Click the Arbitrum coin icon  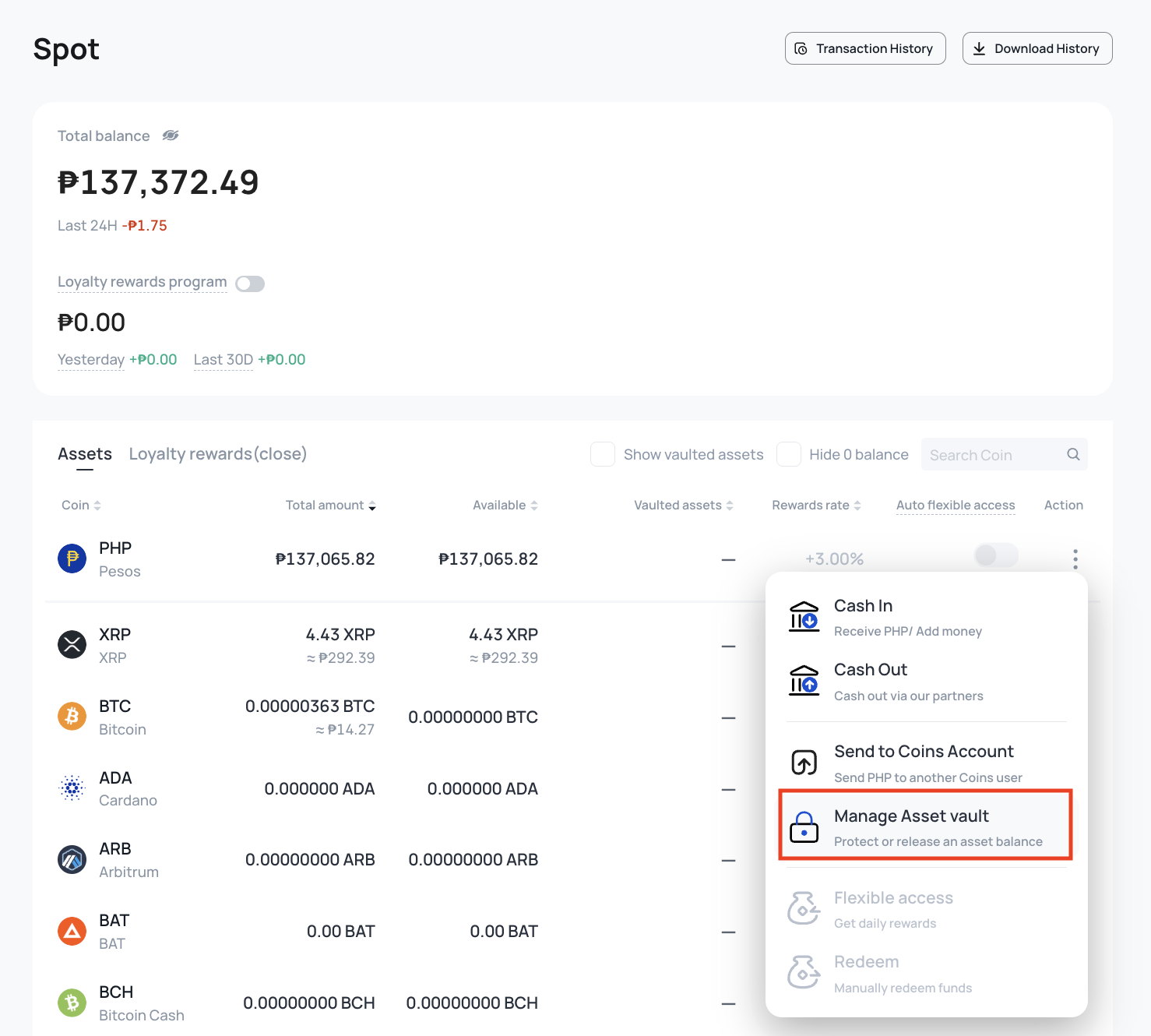pyautogui.click(x=72, y=860)
